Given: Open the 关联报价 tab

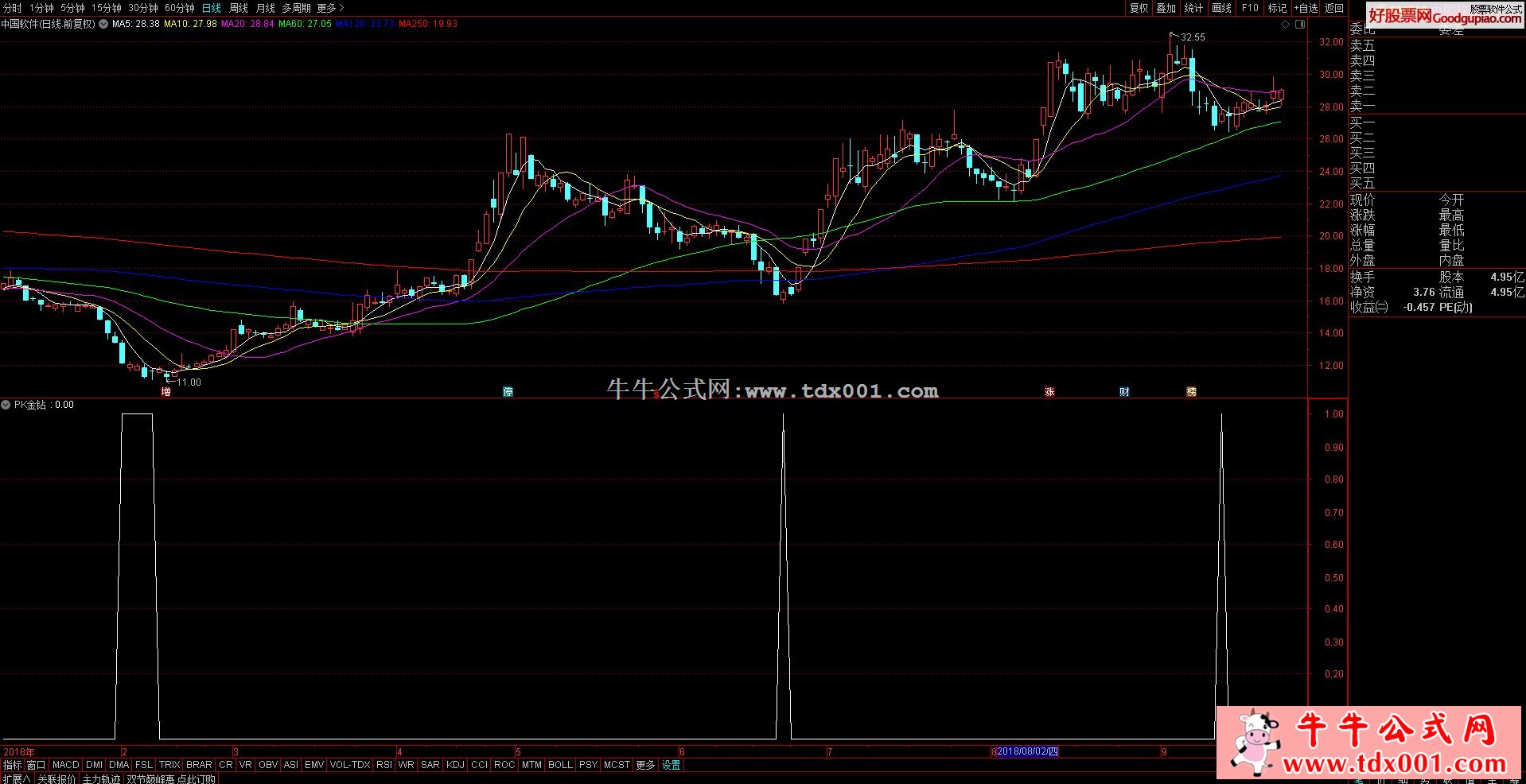Looking at the screenshot, I should [56, 778].
